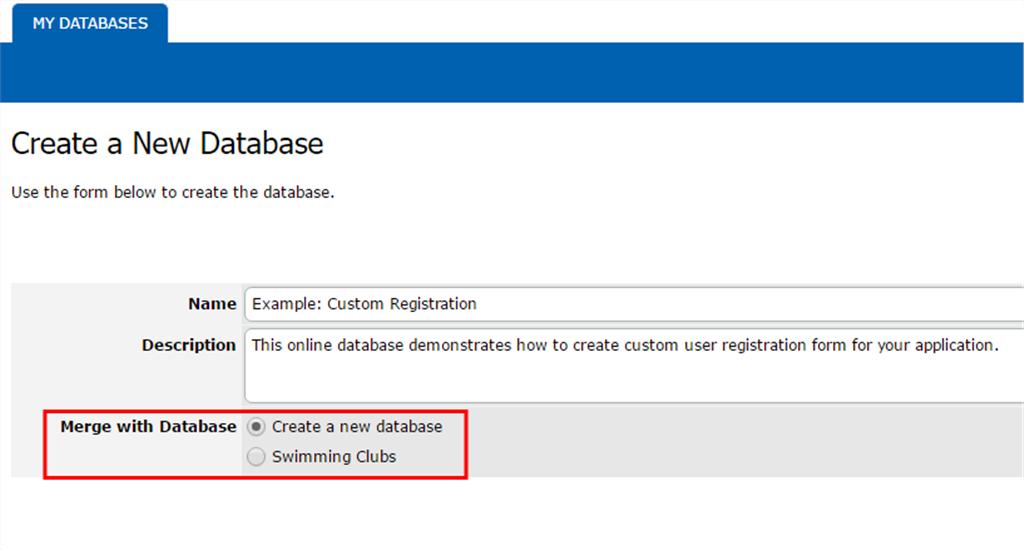The height and width of the screenshot is (550, 1024).
Task: Click the Name input field
Action: click(x=633, y=304)
